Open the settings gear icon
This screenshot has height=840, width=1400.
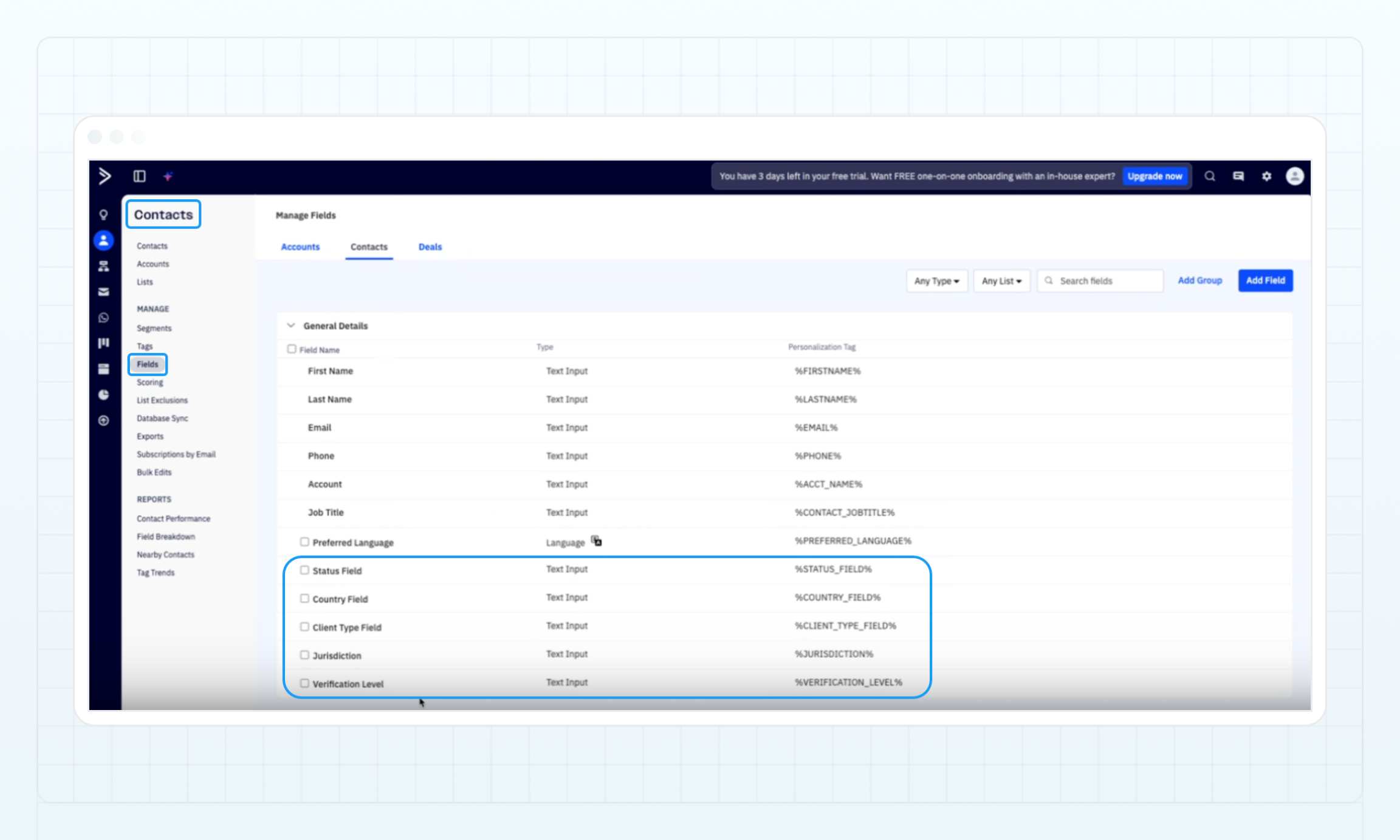1266,176
